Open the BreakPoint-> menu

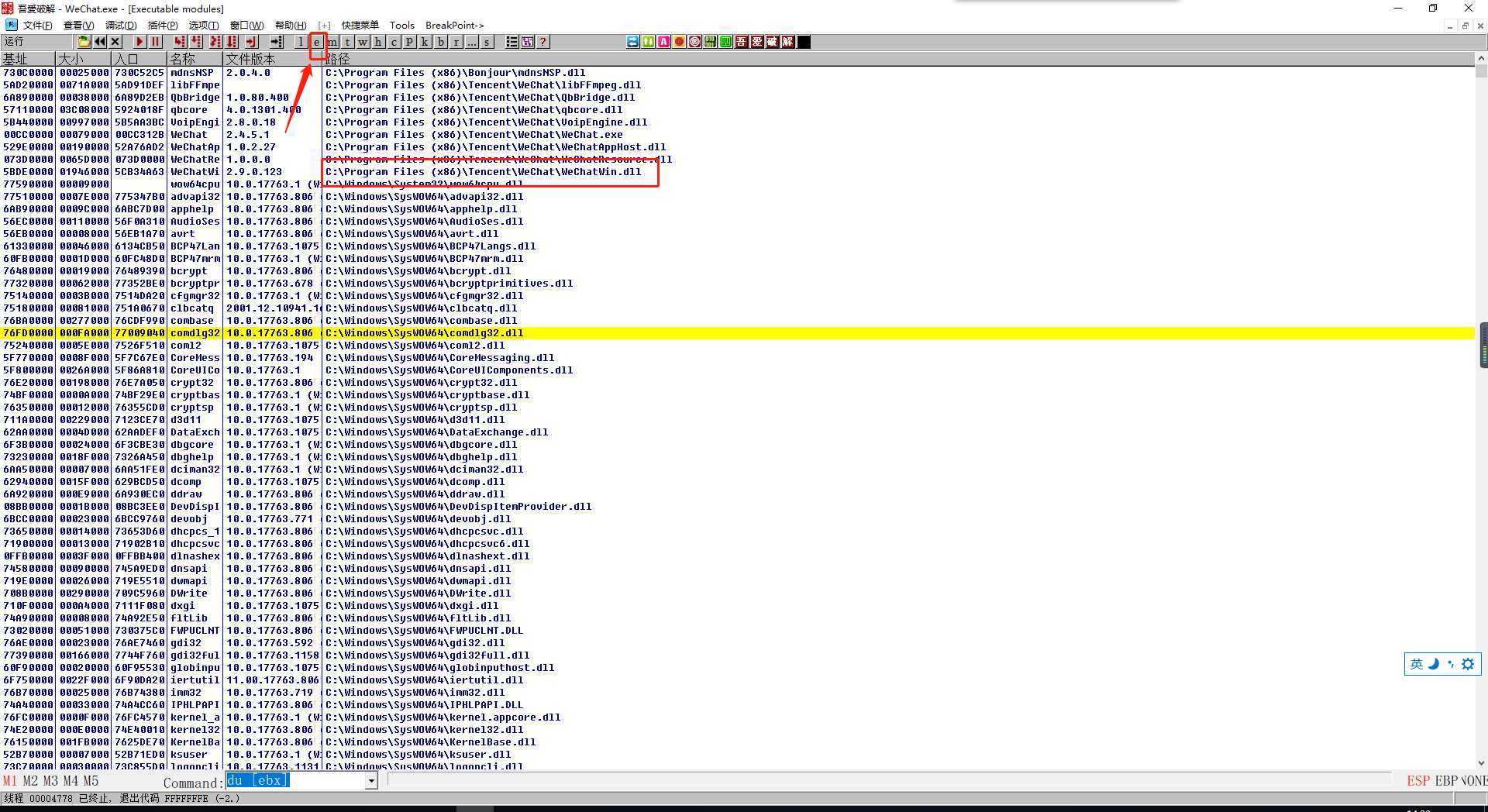pyautogui.click(x=454, y=26)
